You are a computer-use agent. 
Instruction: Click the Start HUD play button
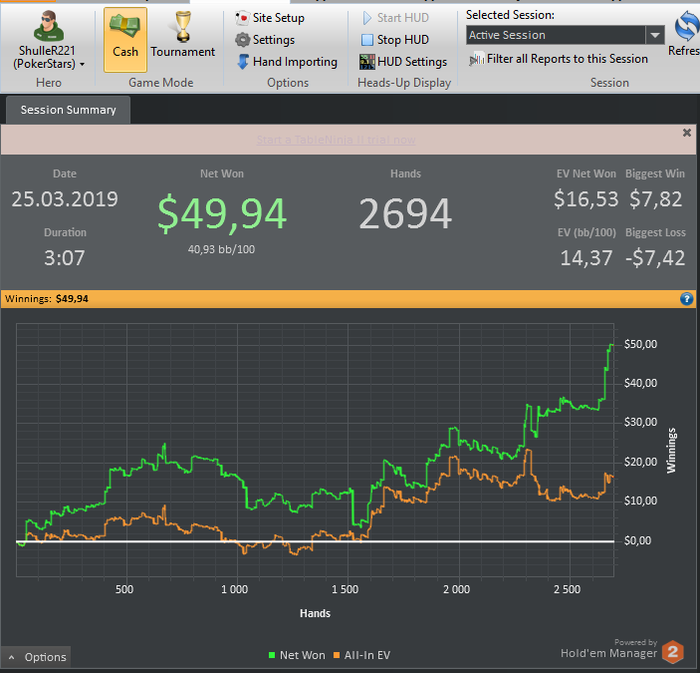pyautogui.click(x=396, y=18)
